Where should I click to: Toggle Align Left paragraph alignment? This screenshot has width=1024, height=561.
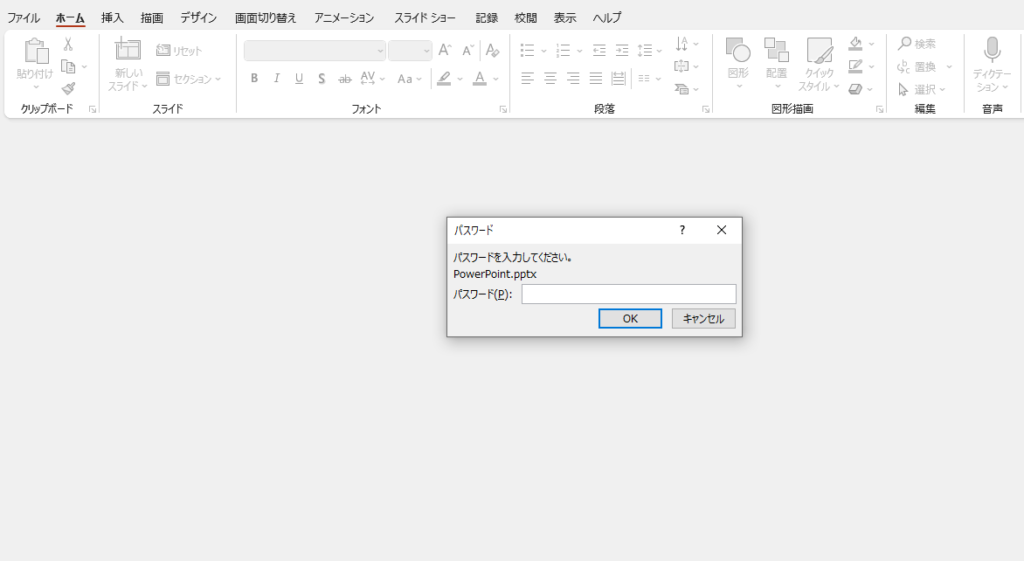[527, 78]
